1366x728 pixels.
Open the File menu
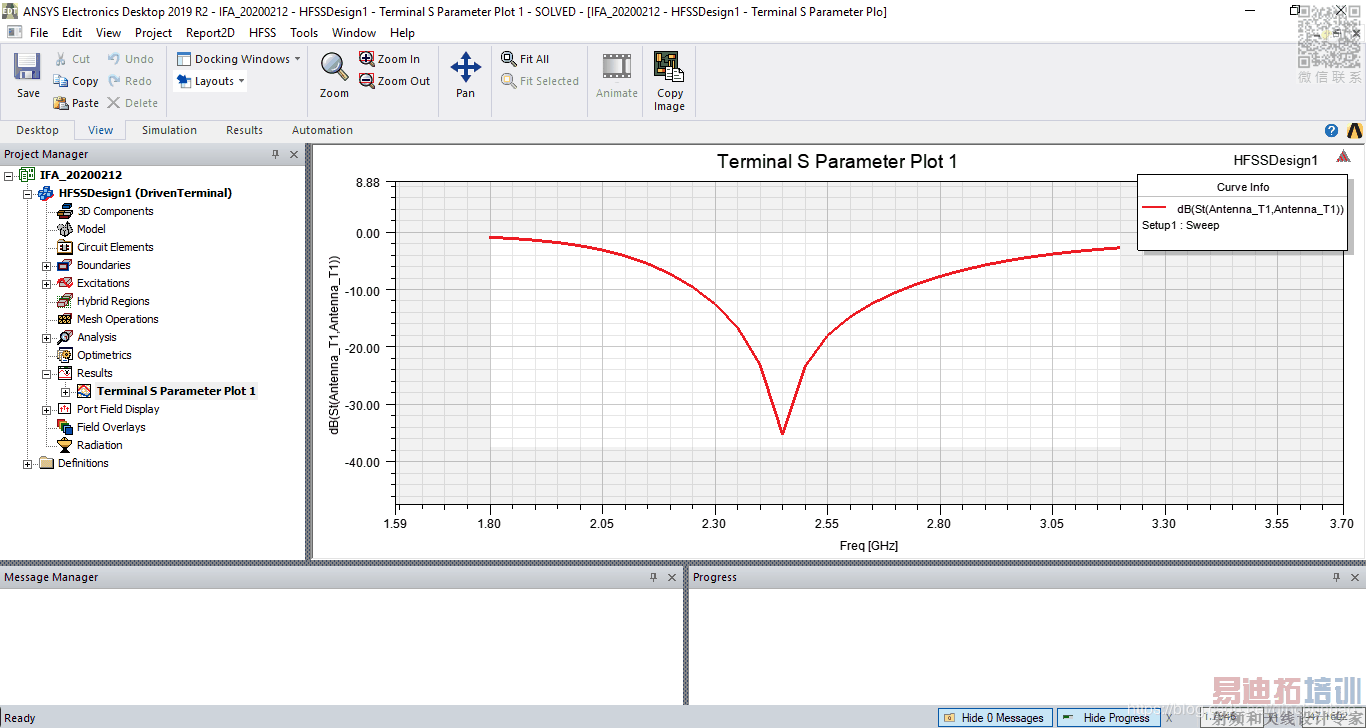click(x=39, y=33)
